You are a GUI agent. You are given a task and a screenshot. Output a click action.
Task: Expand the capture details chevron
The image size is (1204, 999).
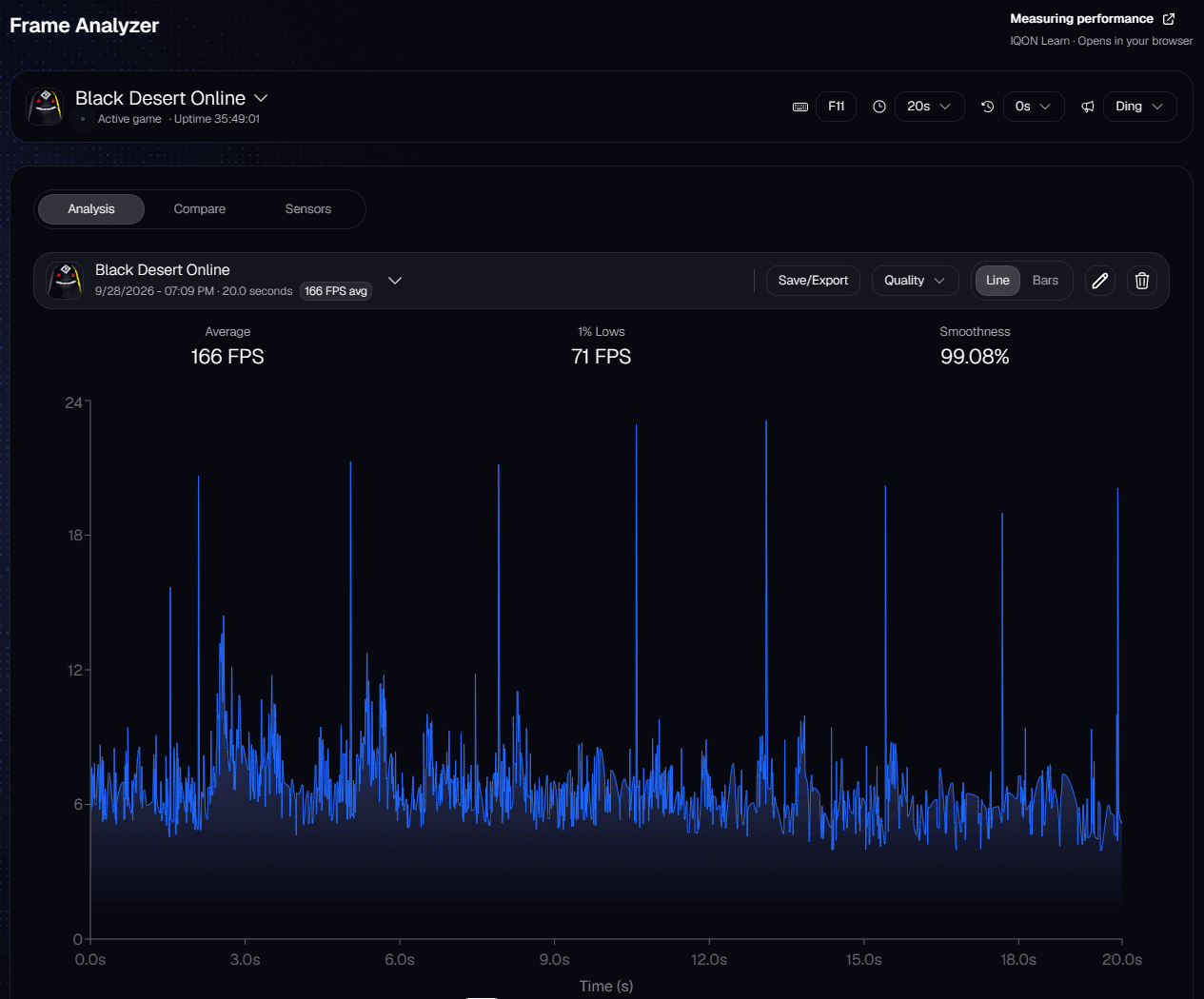click(x=395, y=281)
